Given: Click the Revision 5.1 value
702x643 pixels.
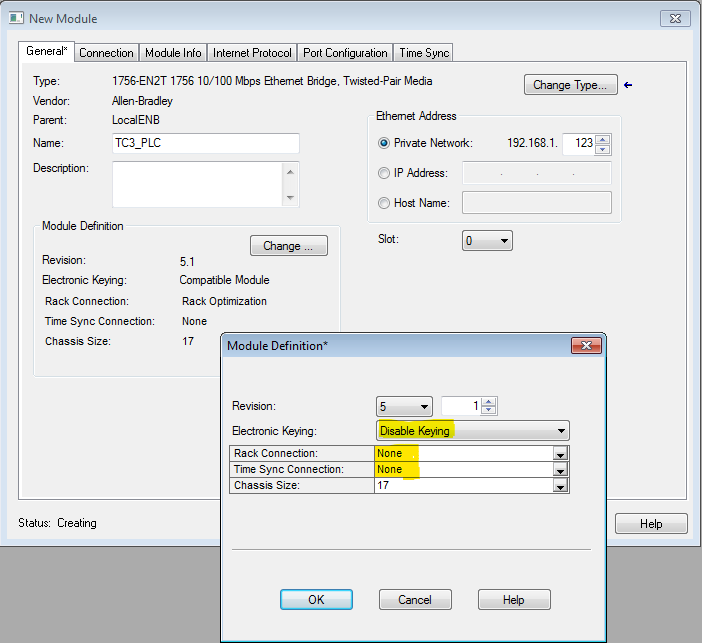Looking at the screenshot, I should (x=187, y=261).
